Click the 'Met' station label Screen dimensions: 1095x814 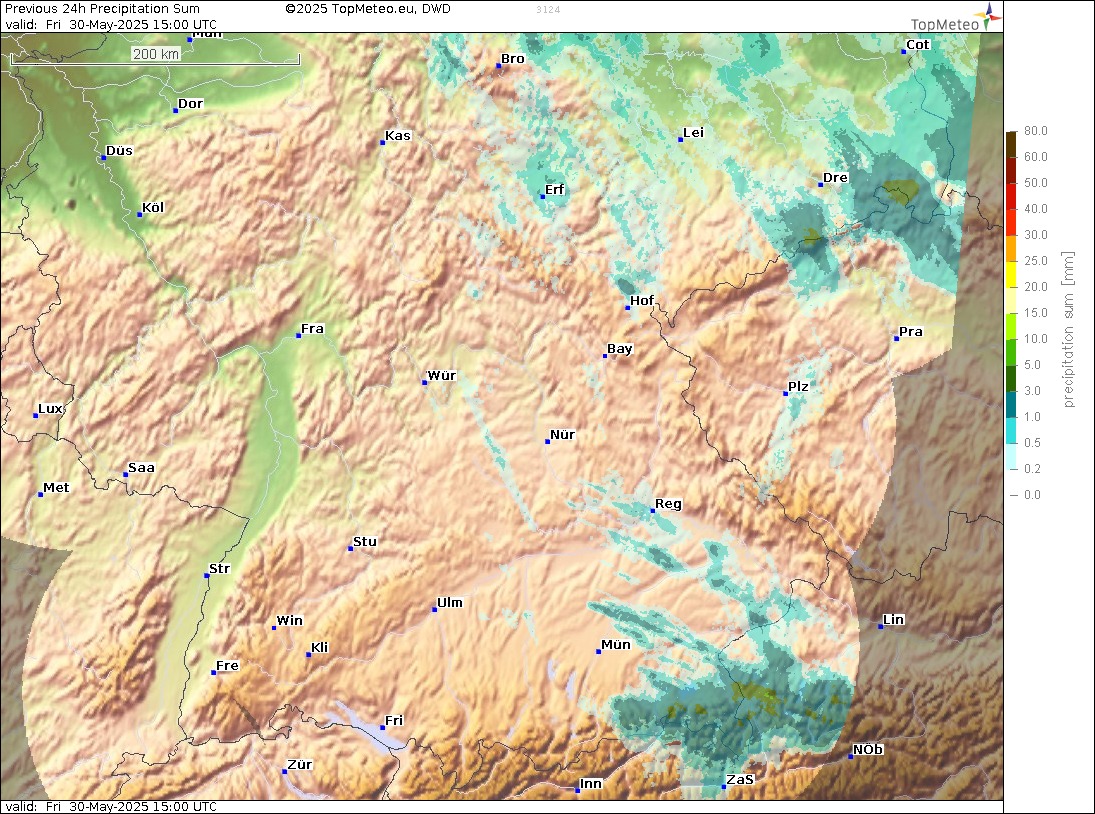(56, 488)
